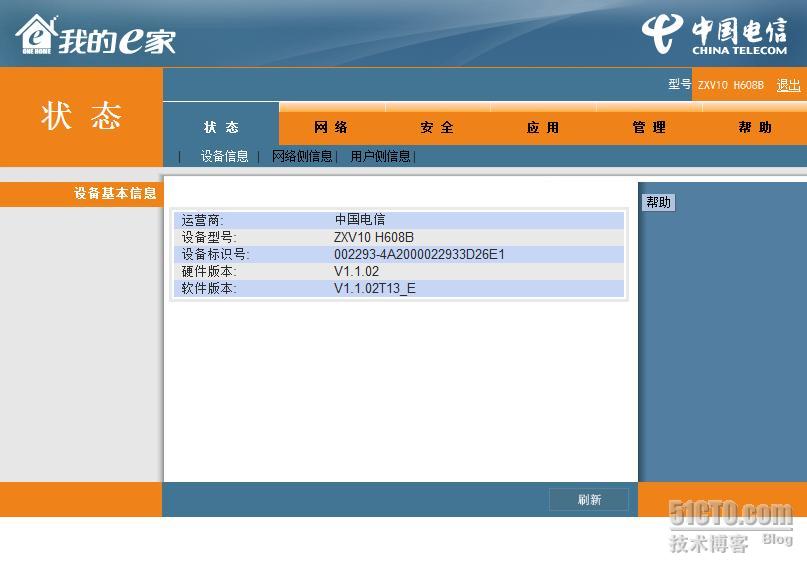The height and width of the screenshot is (567, 807).
Task: Click software version V1.1.02T13_E
Action: tap(375, 288)
